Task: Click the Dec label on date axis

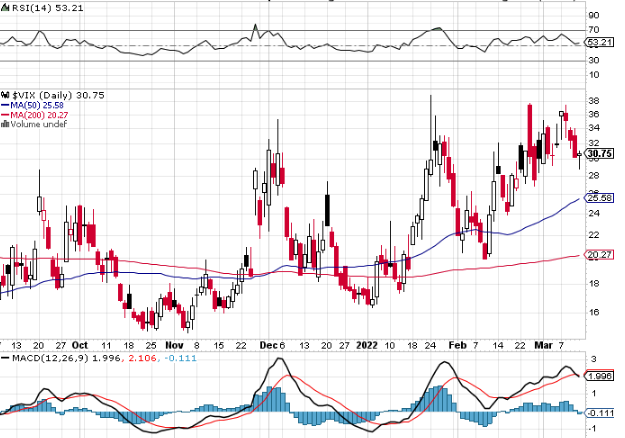Action: [268, 345]
